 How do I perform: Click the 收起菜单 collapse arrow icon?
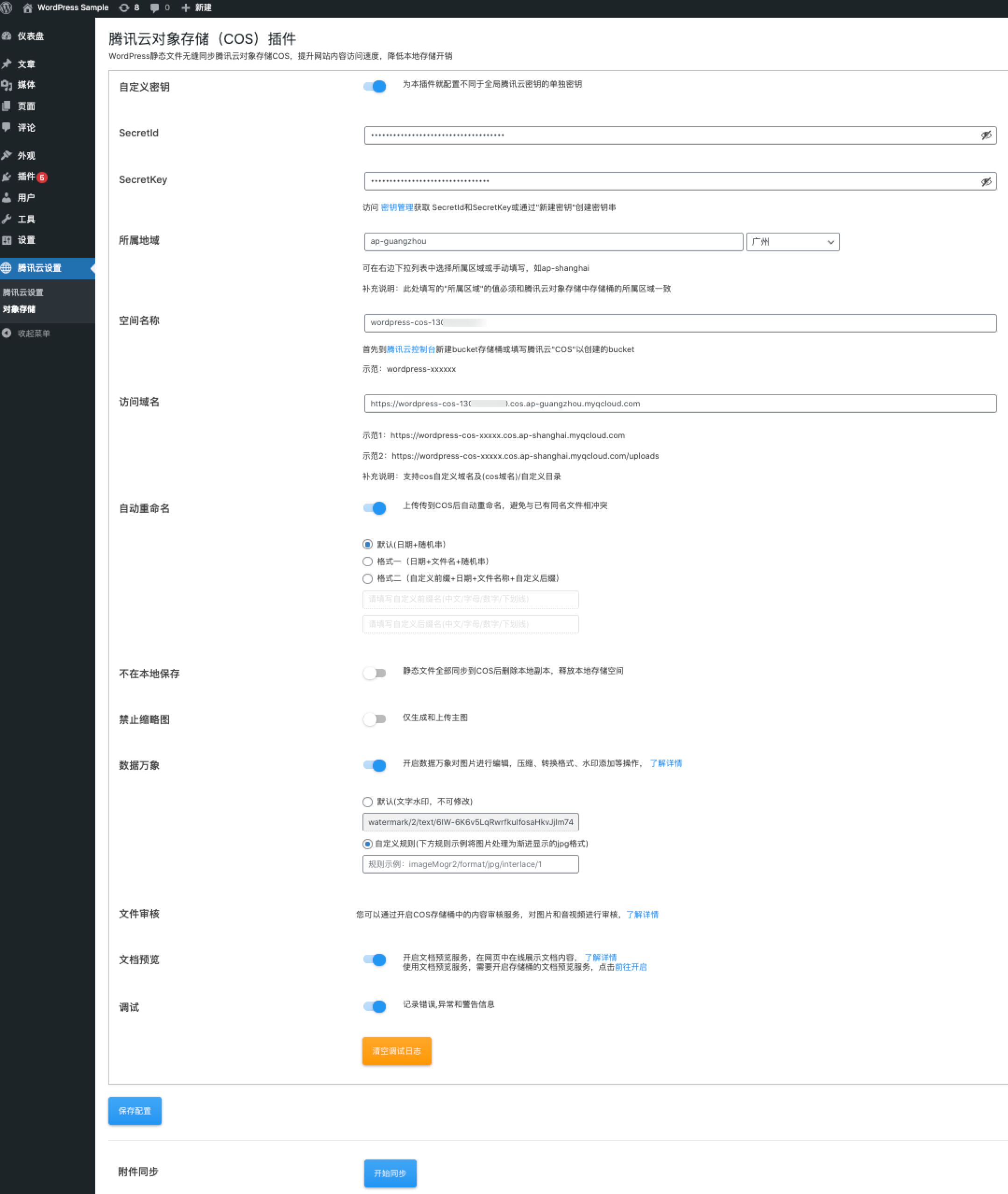tap(7, 333)
